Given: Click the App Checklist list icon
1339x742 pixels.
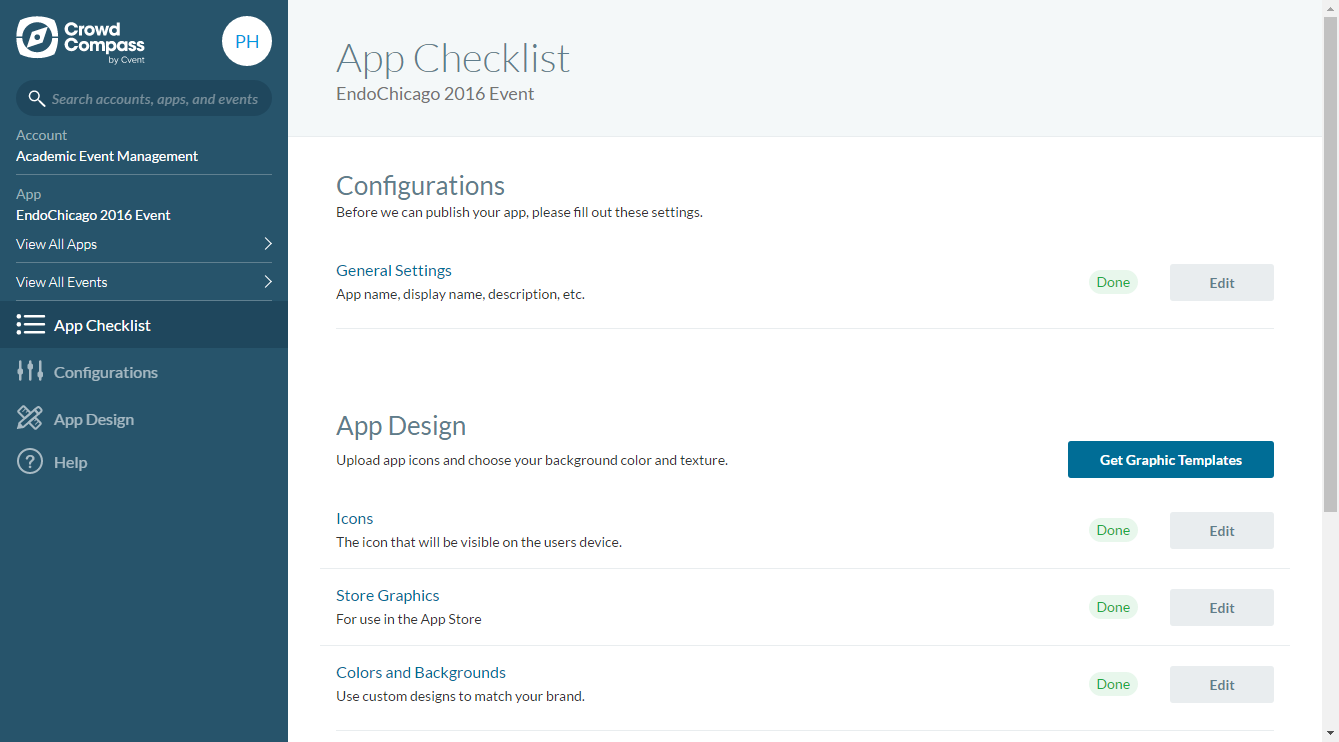Looking at the screenshot, I should pos(31,325).
